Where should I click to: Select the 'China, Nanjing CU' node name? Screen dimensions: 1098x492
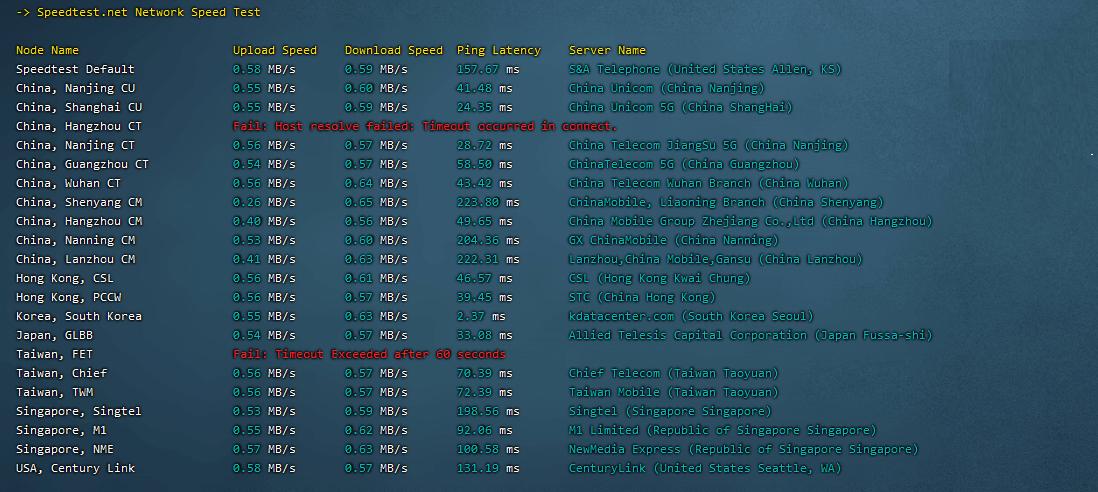point(75,88)
